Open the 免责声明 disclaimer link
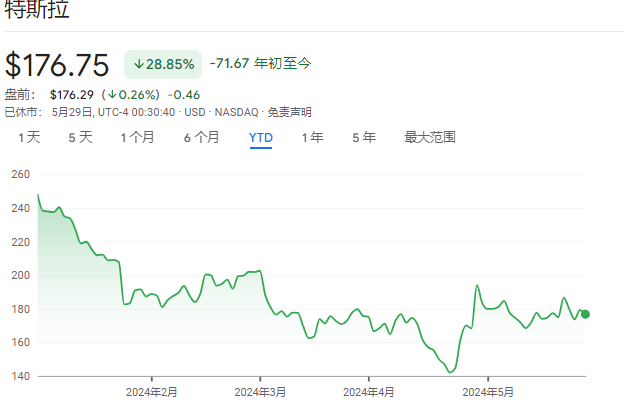This screenshot has width=624, height=411. point(289,112)
